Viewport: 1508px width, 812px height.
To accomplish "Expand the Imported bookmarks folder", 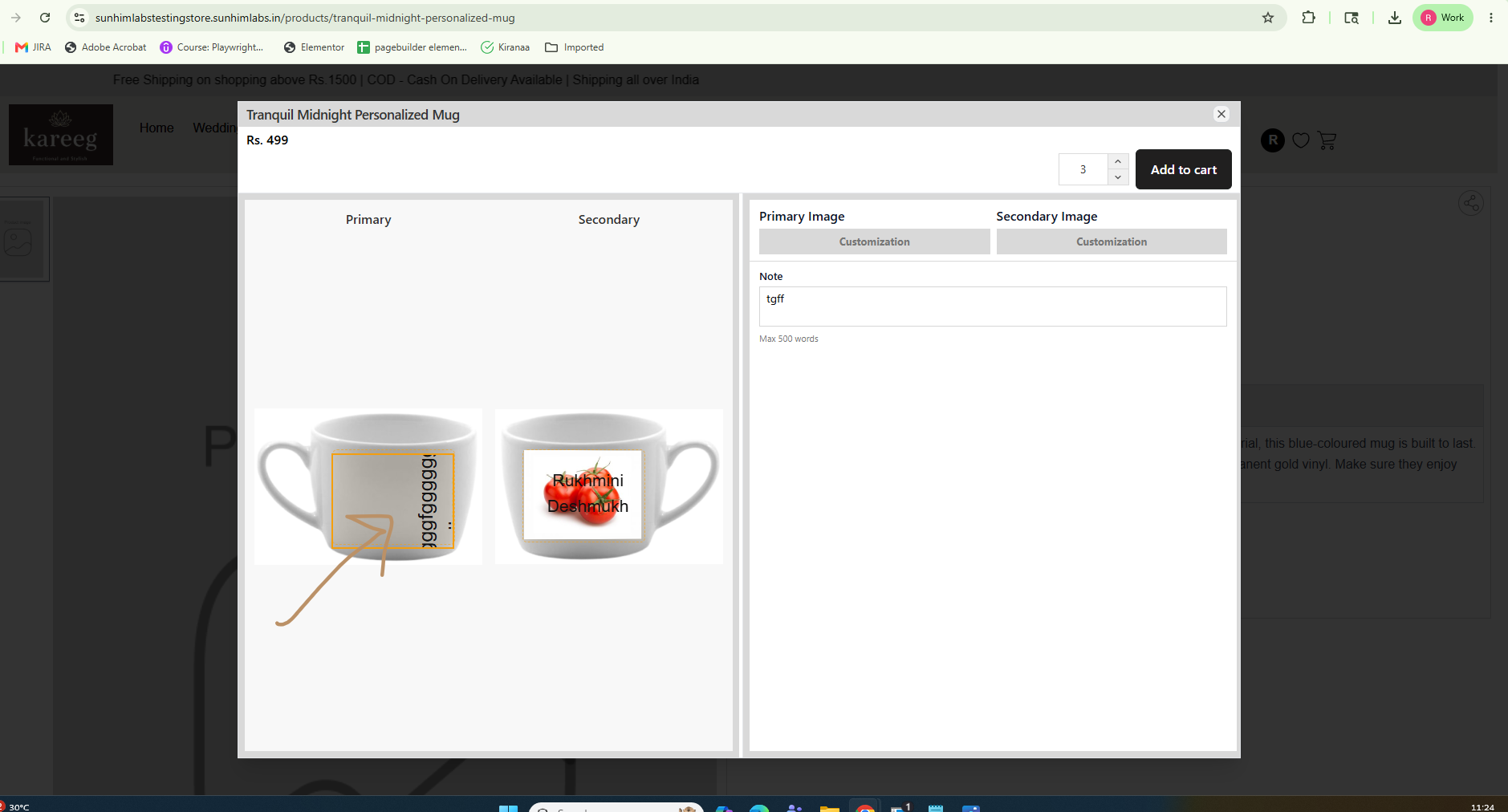I will (574, 47).
